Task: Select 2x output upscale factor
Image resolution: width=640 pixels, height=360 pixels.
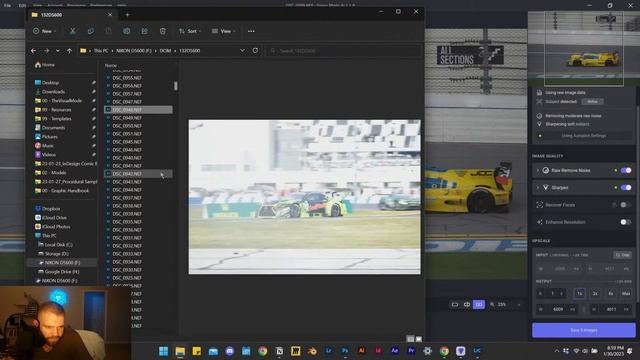Action: pos(595,293)
